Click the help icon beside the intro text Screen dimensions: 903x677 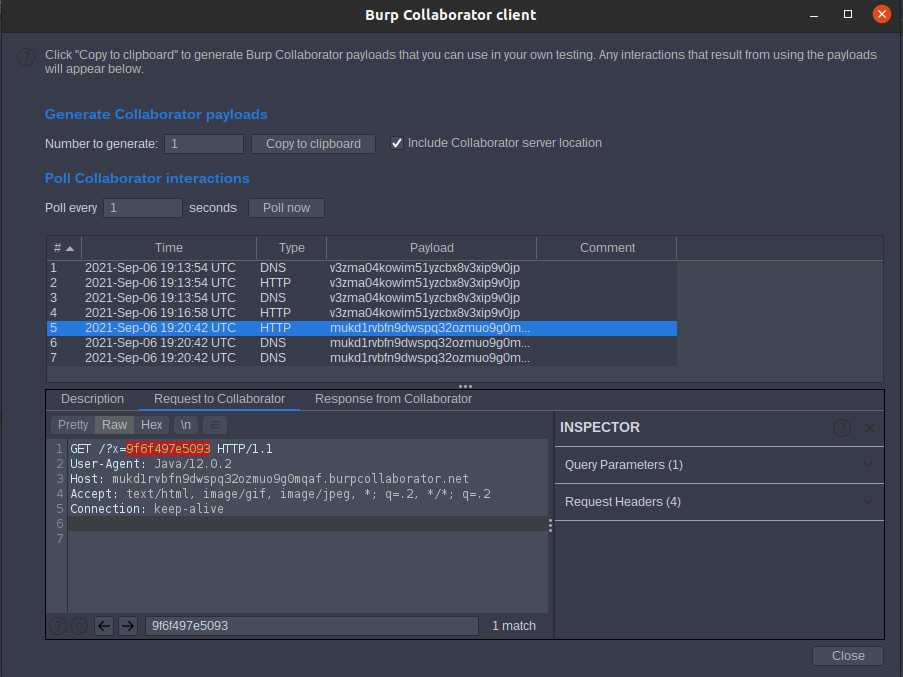(x=26, y=57)
